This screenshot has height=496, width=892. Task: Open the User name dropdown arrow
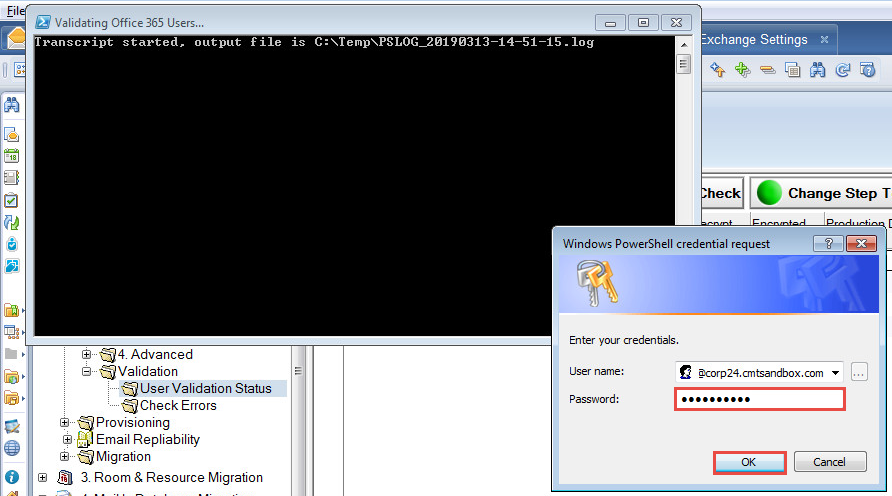coord(835,373)
